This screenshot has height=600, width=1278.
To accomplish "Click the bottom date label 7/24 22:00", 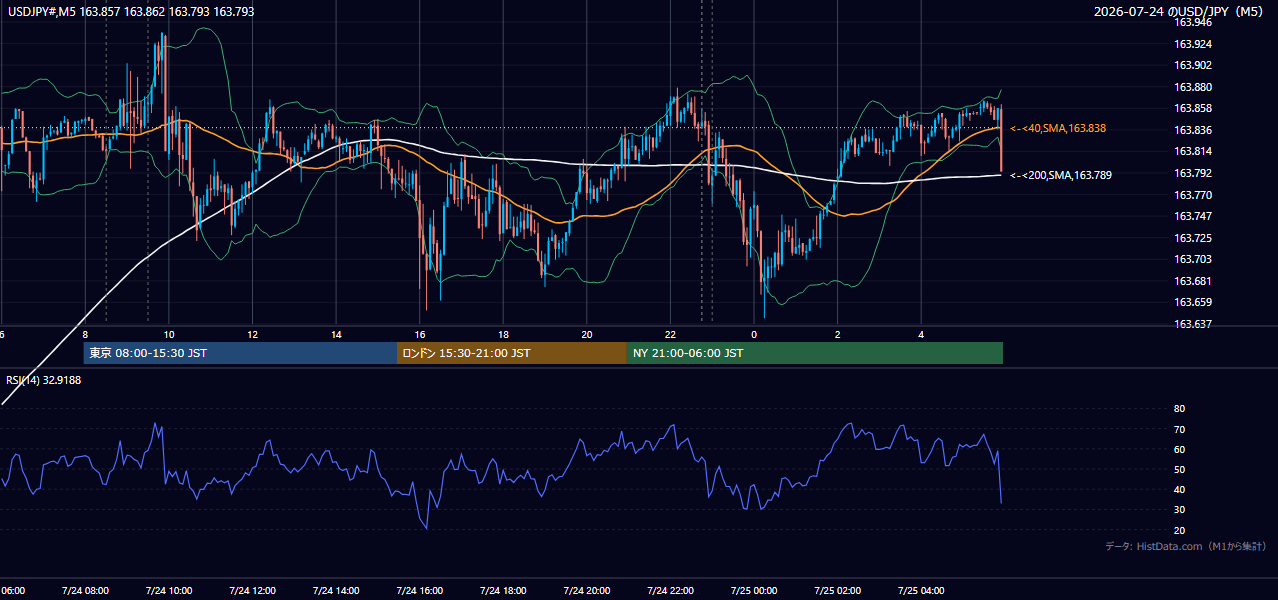I will pos(670,590).
